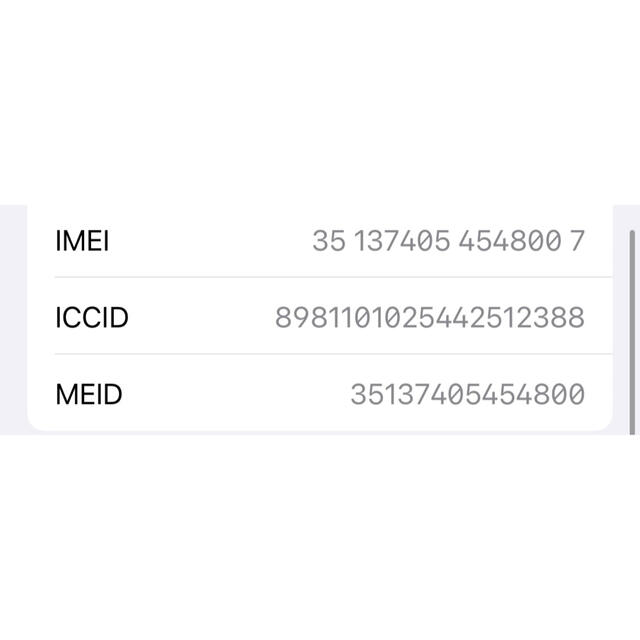Click empty space between MEID label and value
The image size is (640, 640).
click(236, 394)
